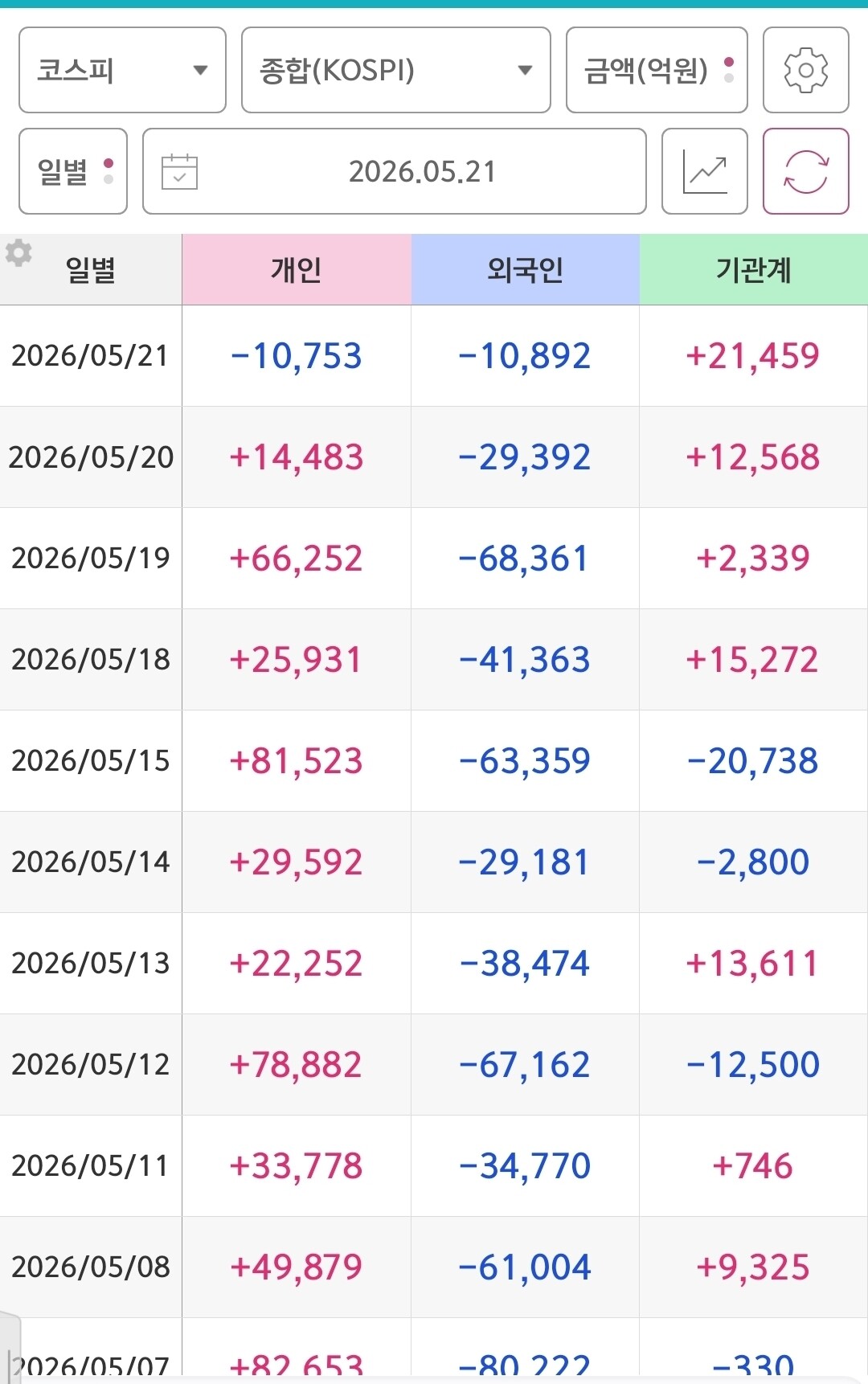Select the 2026.05.21 date field
Viewport: 868px width, 1384px height.
394,171
